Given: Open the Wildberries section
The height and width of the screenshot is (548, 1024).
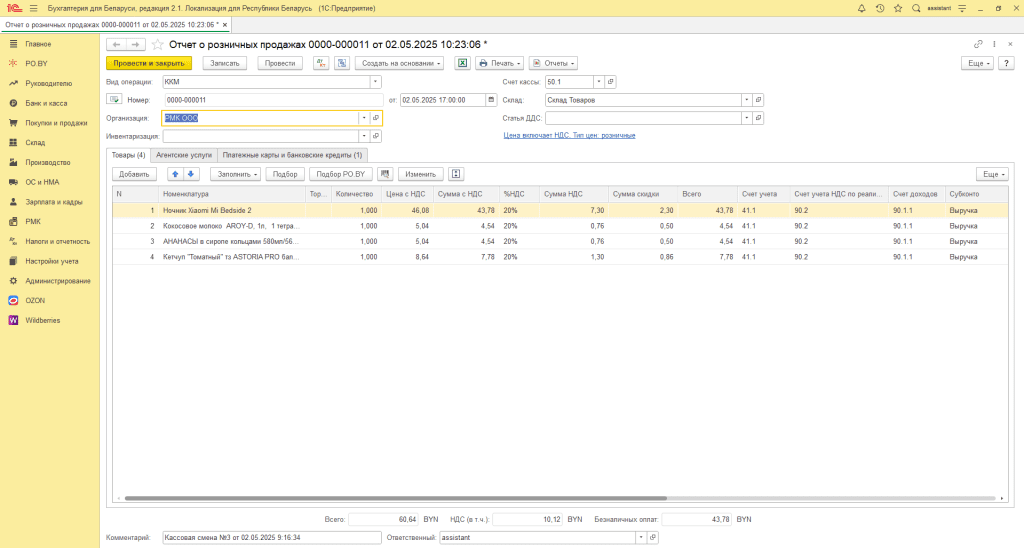Looking at the screenshot, I should click(x=42, y=321).
